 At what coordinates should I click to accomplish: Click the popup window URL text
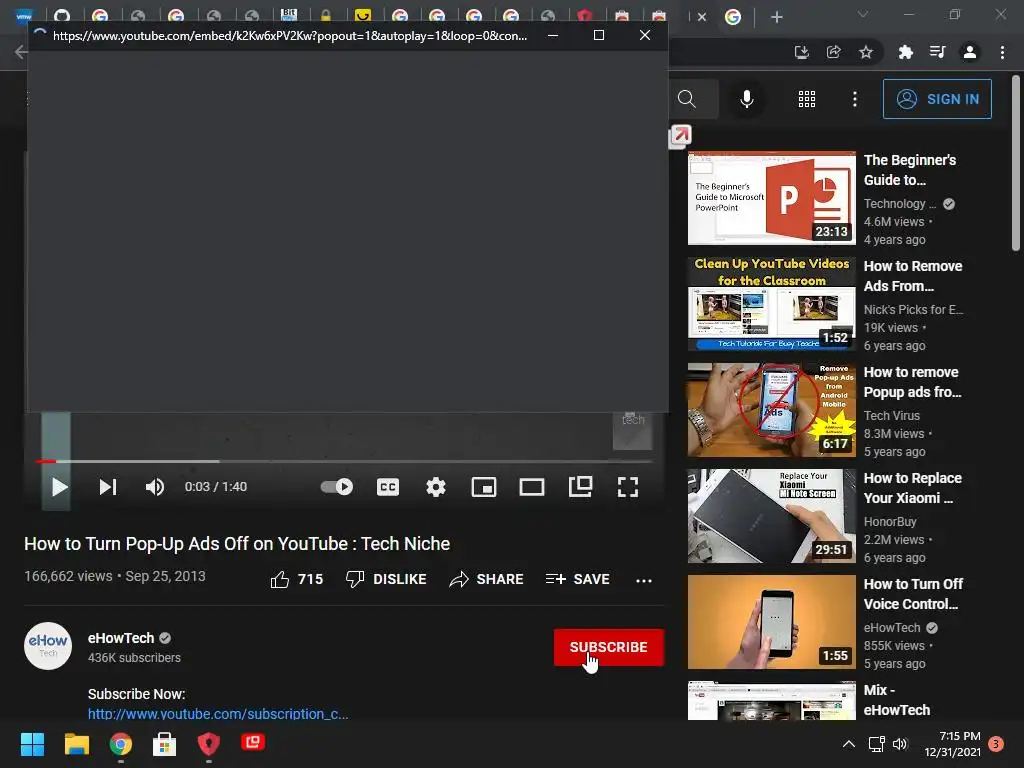[x=290, y=36]
